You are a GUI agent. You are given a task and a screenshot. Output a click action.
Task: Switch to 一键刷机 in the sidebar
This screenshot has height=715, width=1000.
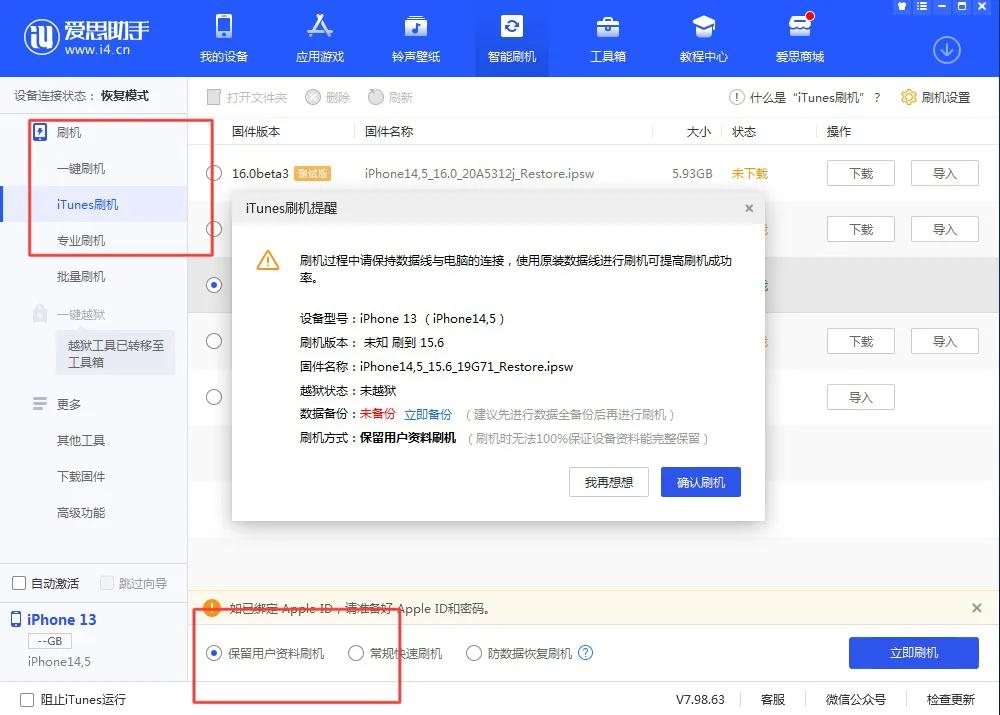click(x=81, y=168)
